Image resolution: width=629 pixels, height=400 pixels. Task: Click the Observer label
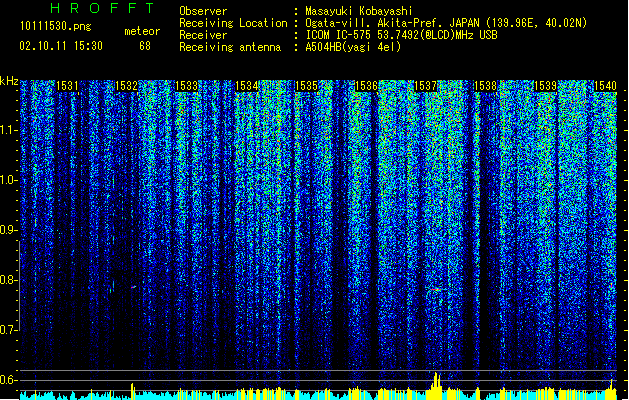(203, 11)
